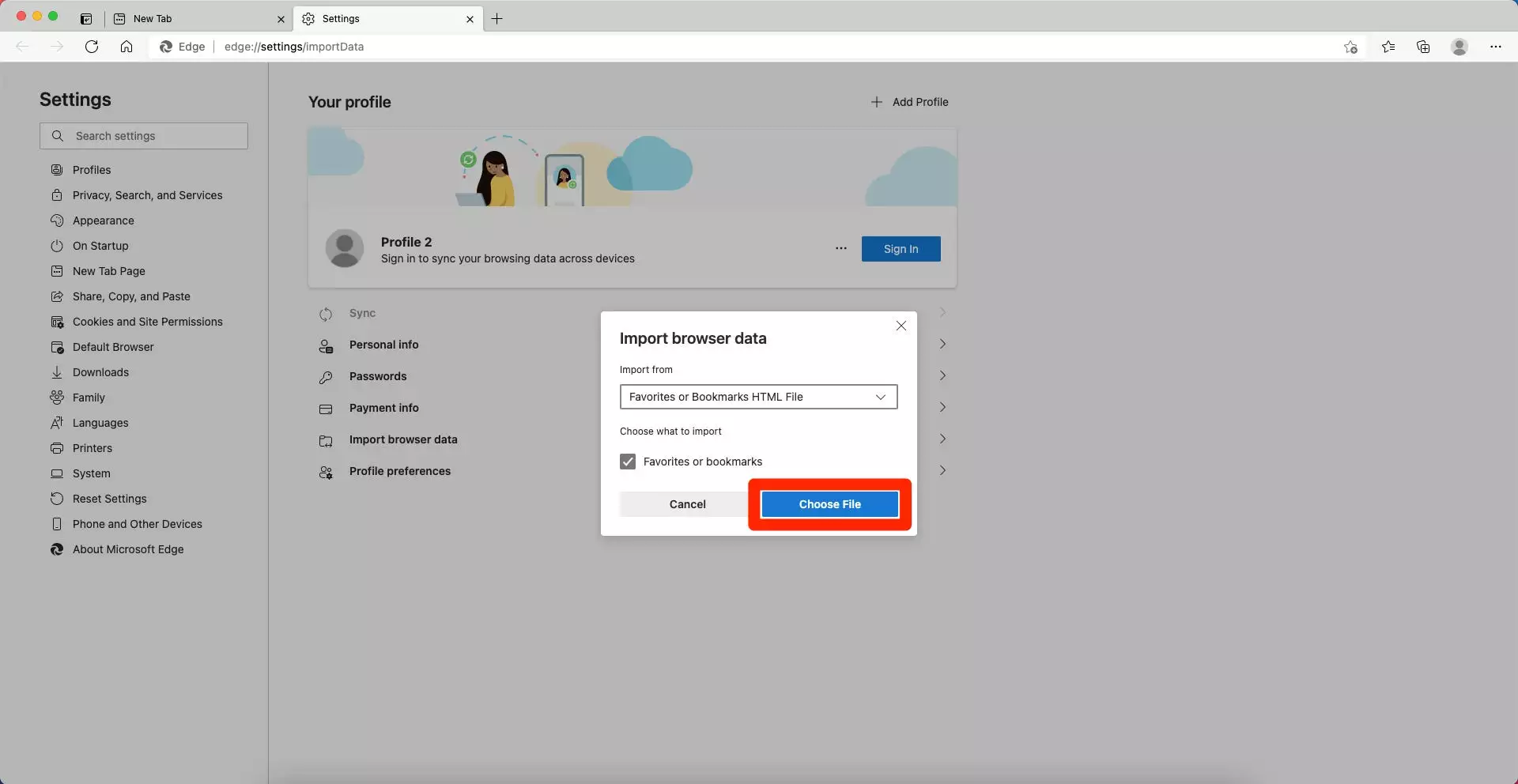The height and width of the screenshot is (784, 1518).
Task: Open Collections toolbar icon
Action: 1423,47
